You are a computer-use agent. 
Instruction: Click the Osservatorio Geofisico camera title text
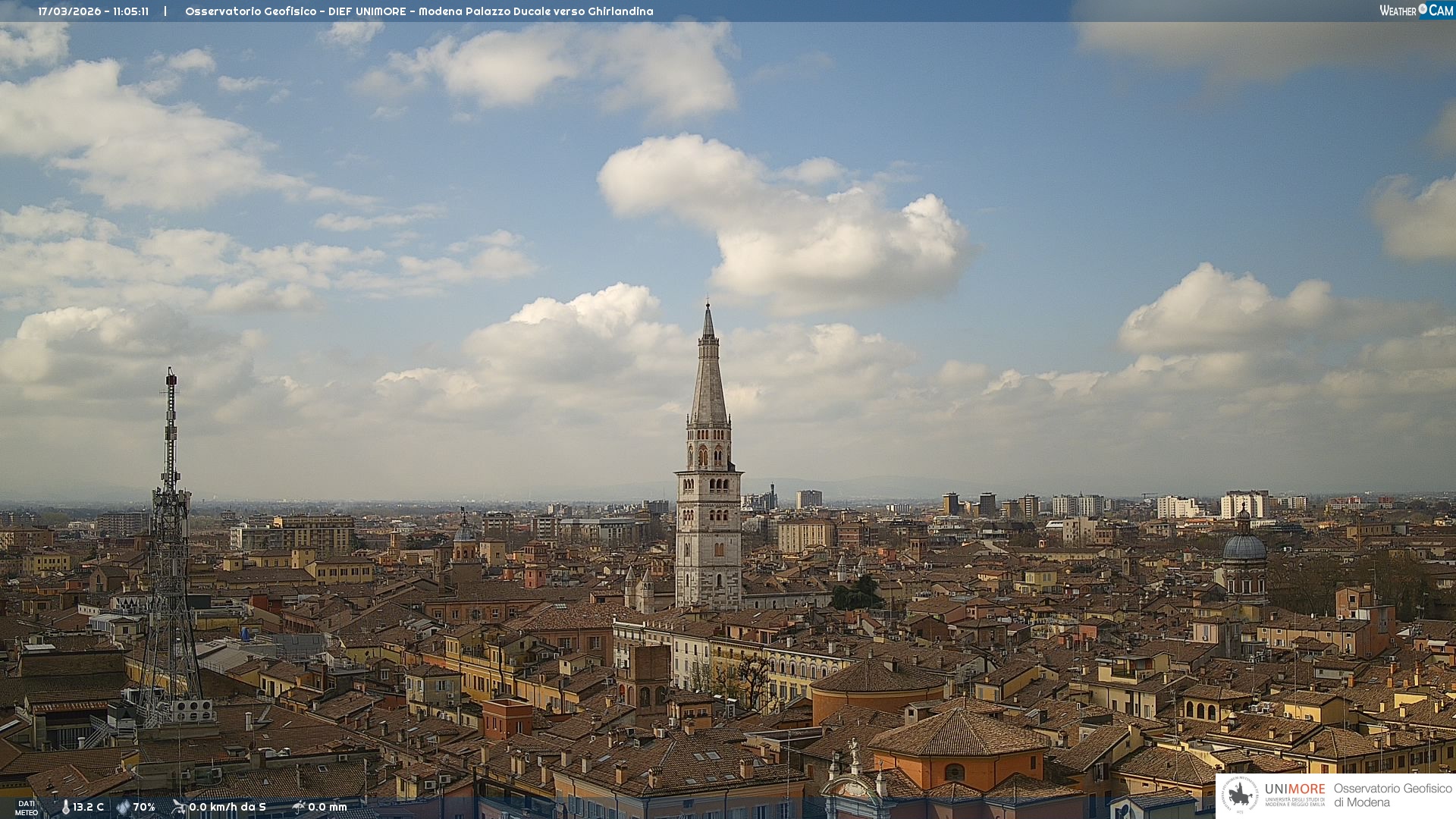[x=419, y=11]
